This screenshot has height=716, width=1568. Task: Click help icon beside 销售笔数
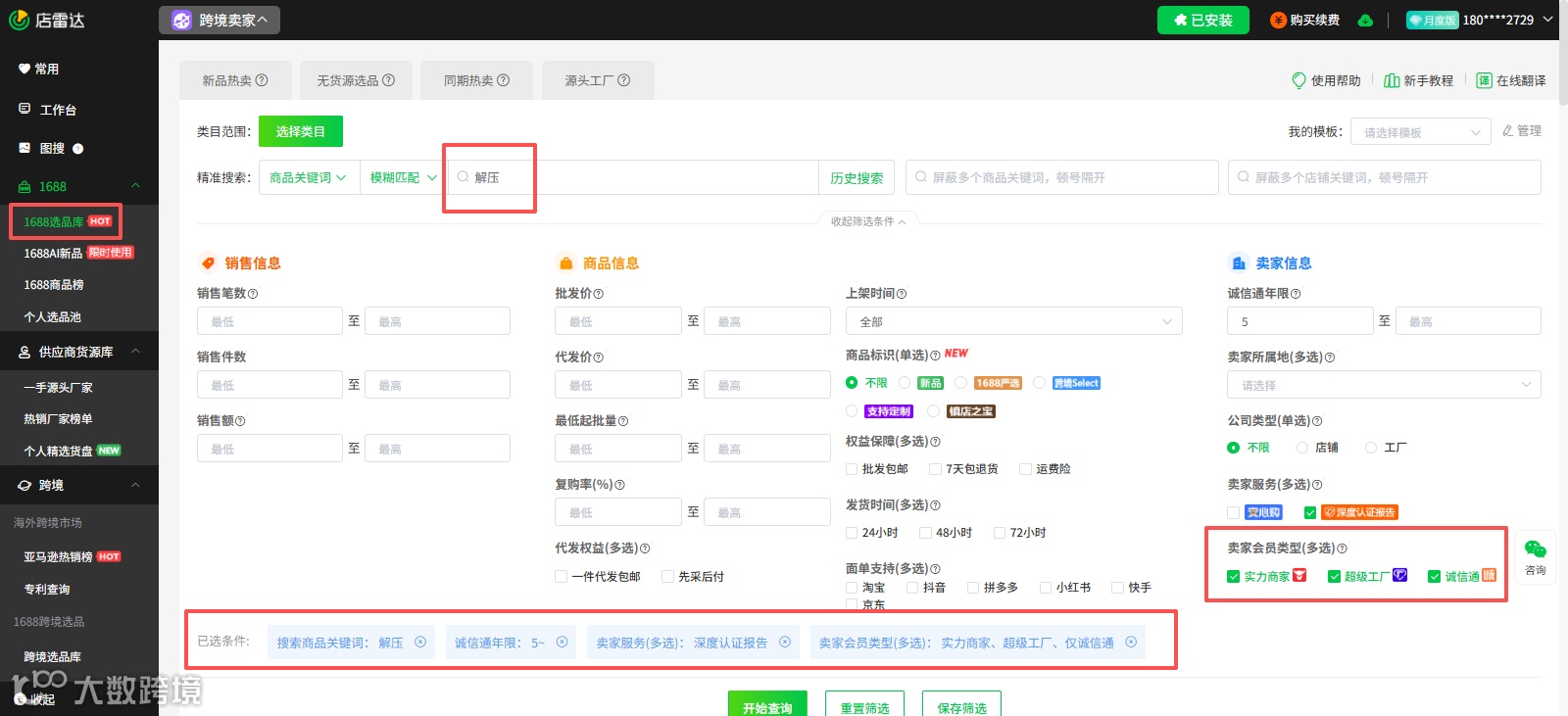coord(253,294)
